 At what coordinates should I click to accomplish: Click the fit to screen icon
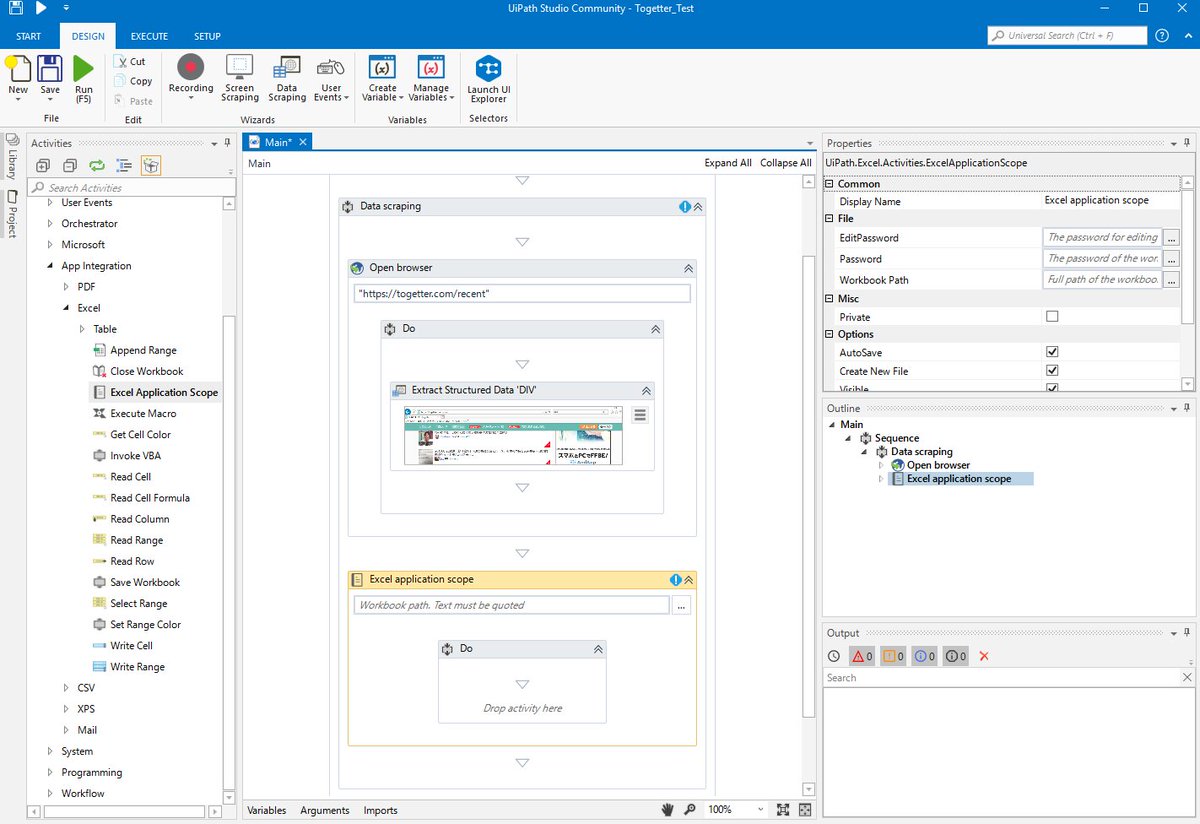pos(783,809)
